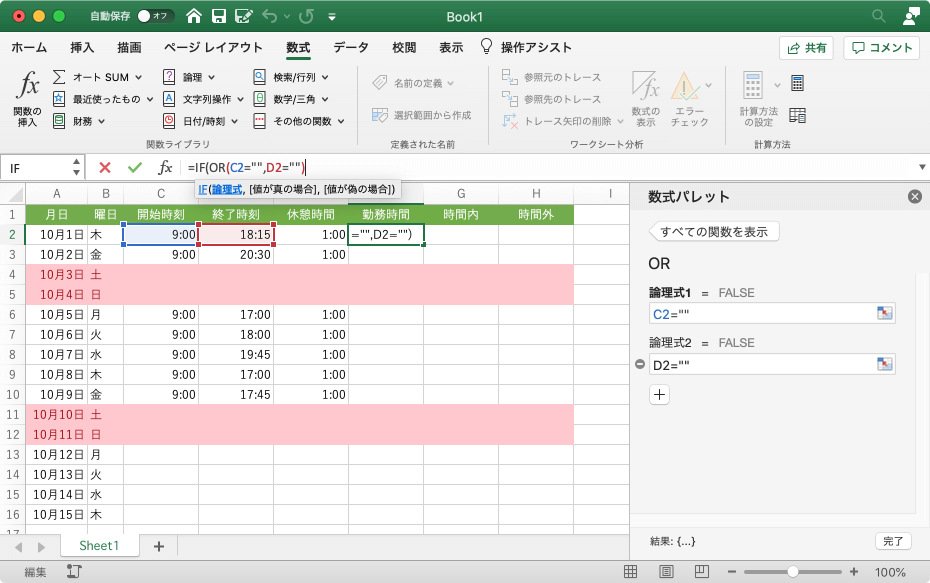Click fx icon beside formula bar
The height and width of the screenshot is (583, 930).
pyautogui.click(x=165, y=168)
